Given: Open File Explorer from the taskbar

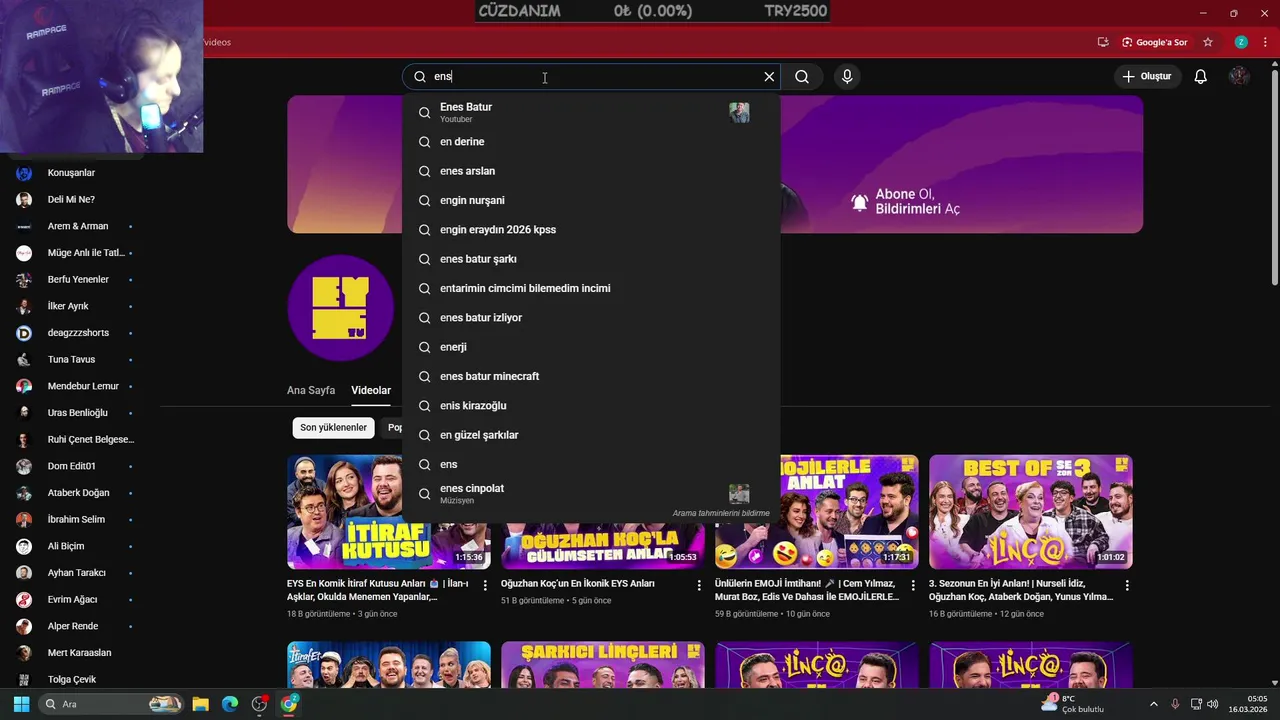Looking at the screenshot, I should tap(200, 704).
